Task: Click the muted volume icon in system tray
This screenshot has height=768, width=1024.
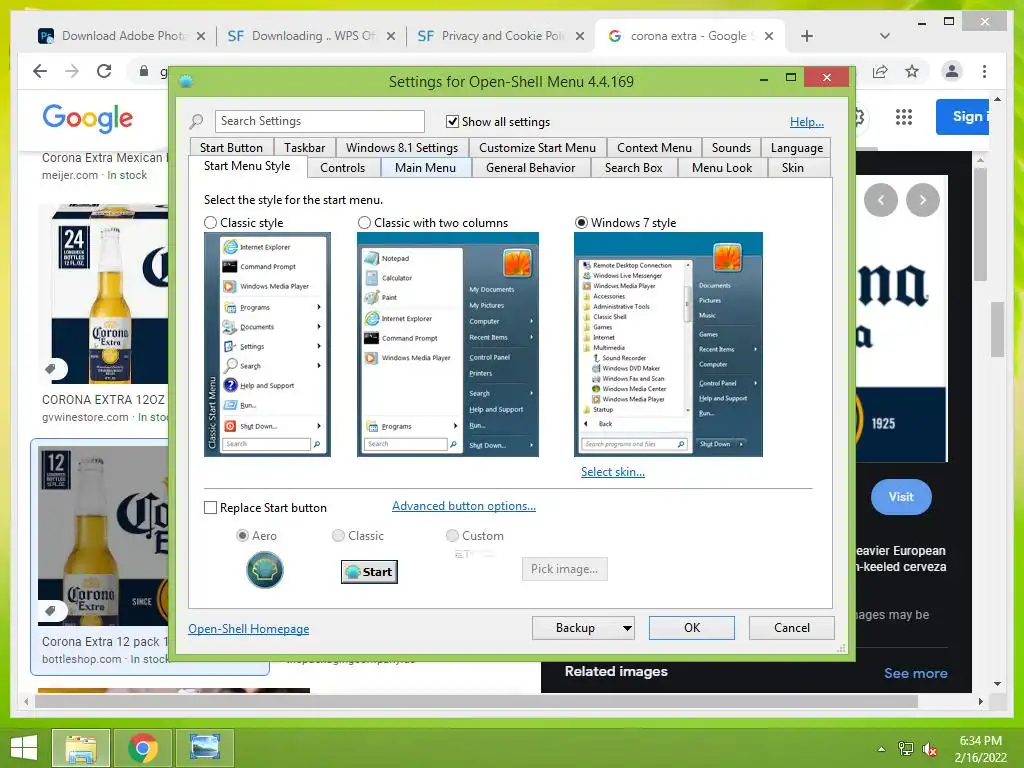Action: coord(929,749)
